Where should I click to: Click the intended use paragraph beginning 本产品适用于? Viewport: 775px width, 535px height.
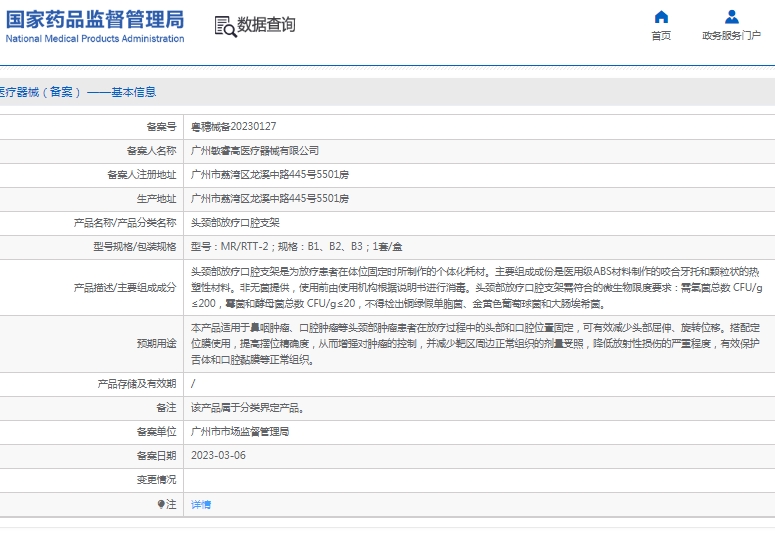[x=475, y=343]
